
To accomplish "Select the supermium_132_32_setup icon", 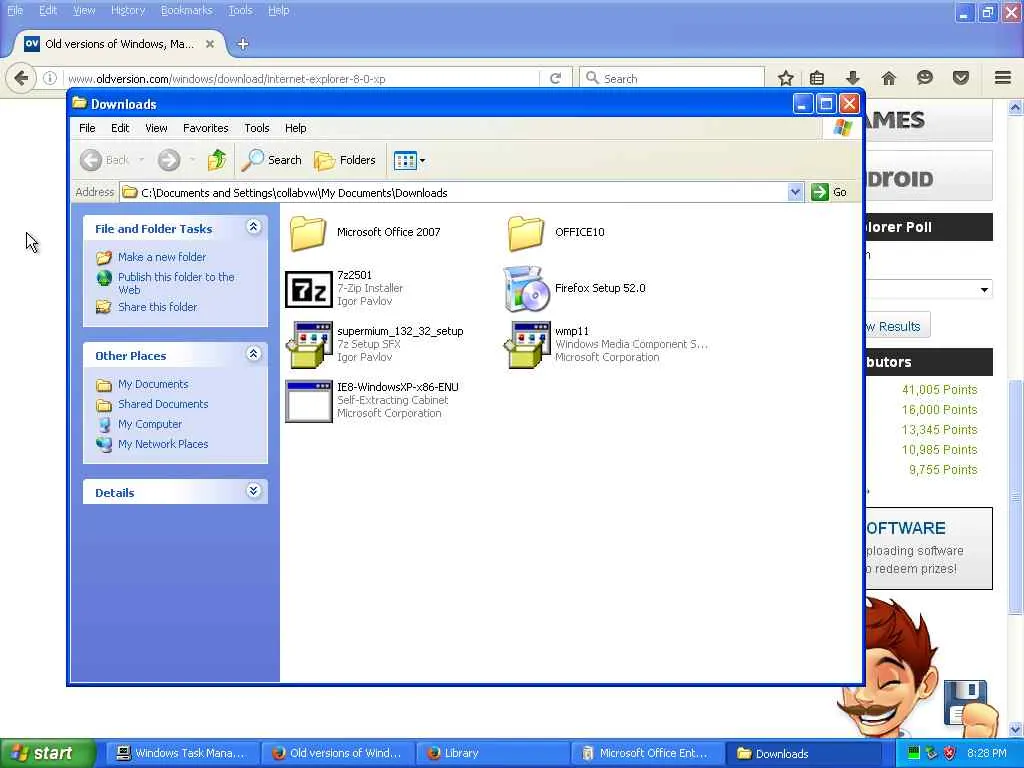I will [x=309, y=344].
